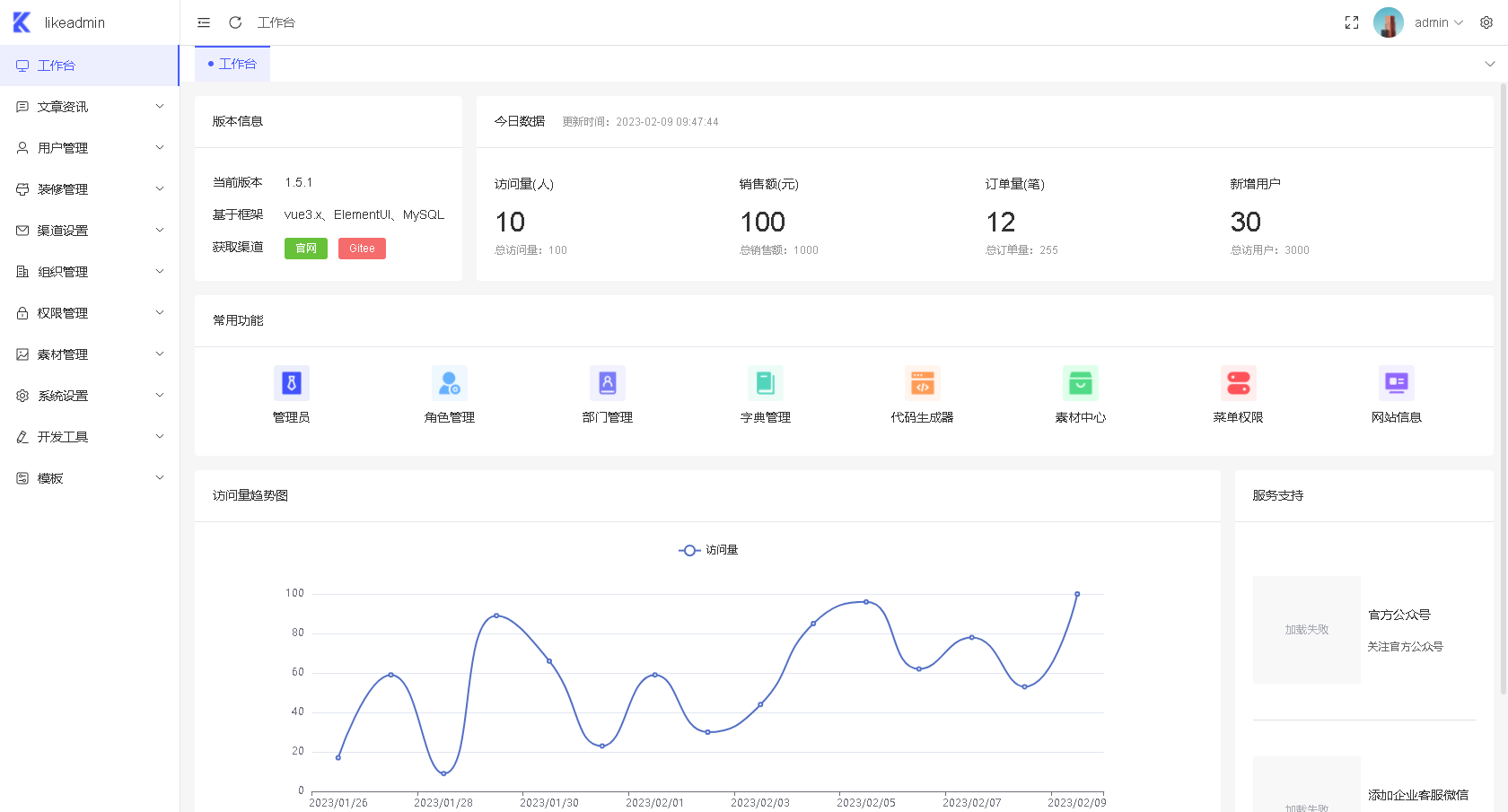Click the vertical page scrollbar
1508x812 pixels.
1504,388
